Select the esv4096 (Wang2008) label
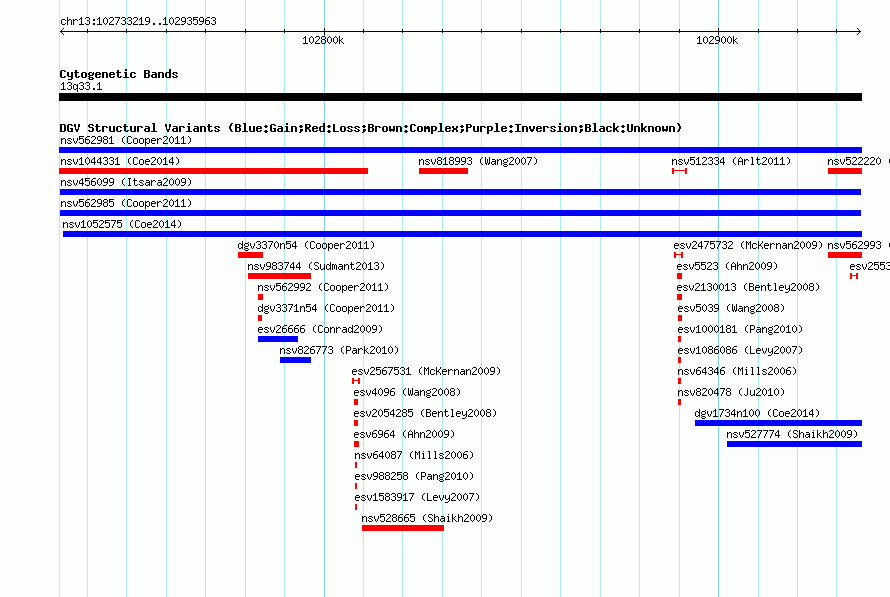890x597 pixels. pos(407,392)
